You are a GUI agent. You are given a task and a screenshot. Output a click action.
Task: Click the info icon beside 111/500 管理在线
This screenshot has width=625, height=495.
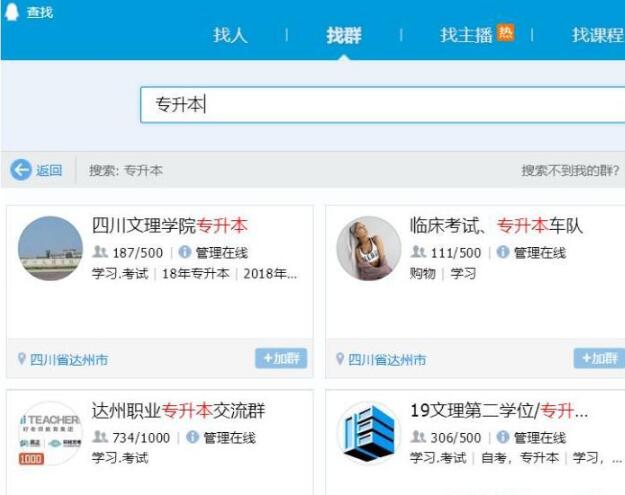click(x=503, y=253)
